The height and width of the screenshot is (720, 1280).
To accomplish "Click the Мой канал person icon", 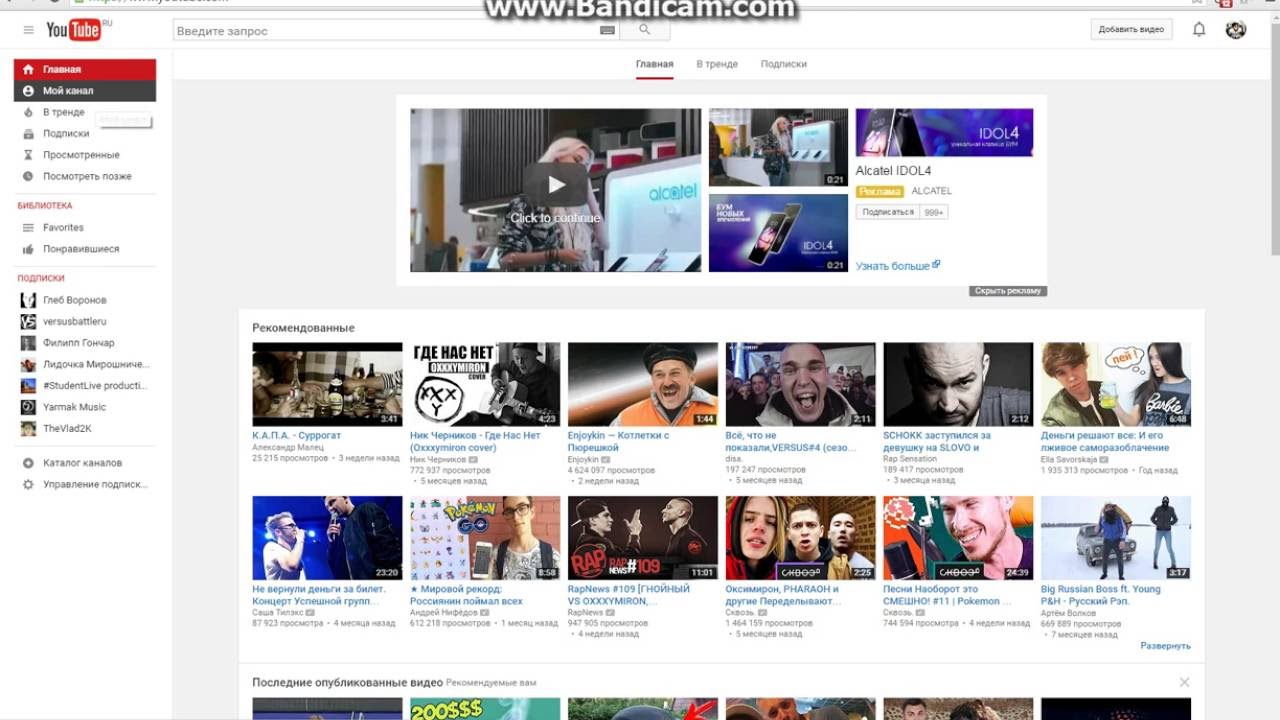I will pos(28,91).
